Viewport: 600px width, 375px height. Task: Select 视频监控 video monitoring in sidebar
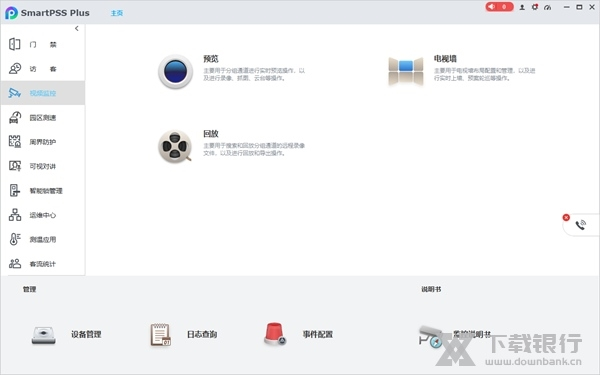43,93
